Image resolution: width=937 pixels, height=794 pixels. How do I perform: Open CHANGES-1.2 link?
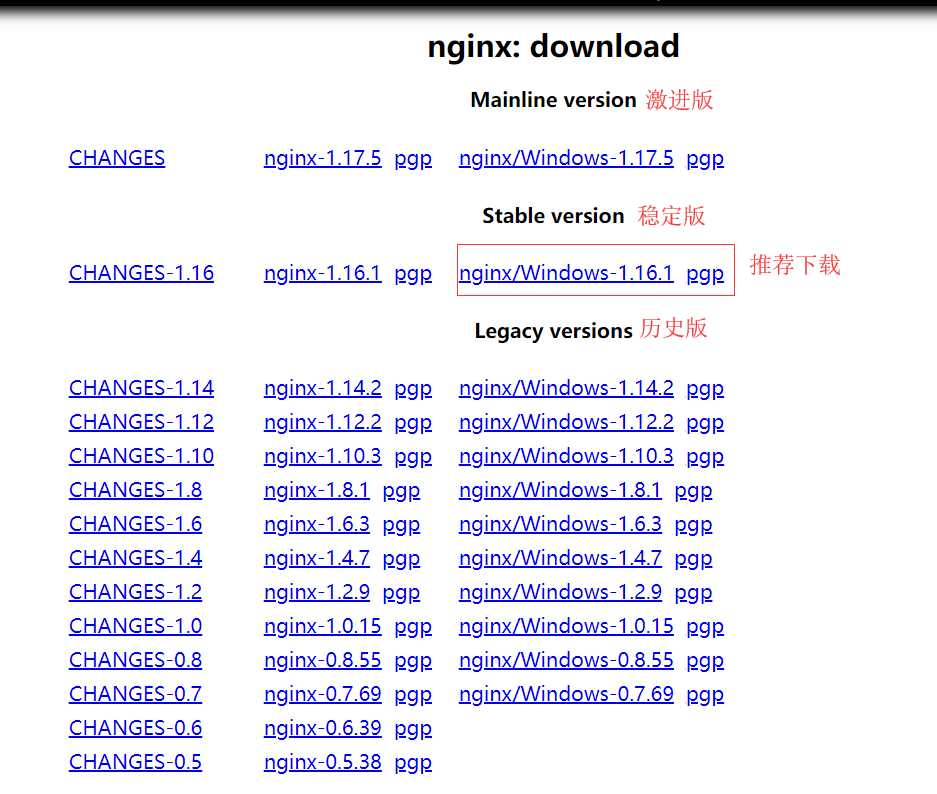(x=135, y=593)
